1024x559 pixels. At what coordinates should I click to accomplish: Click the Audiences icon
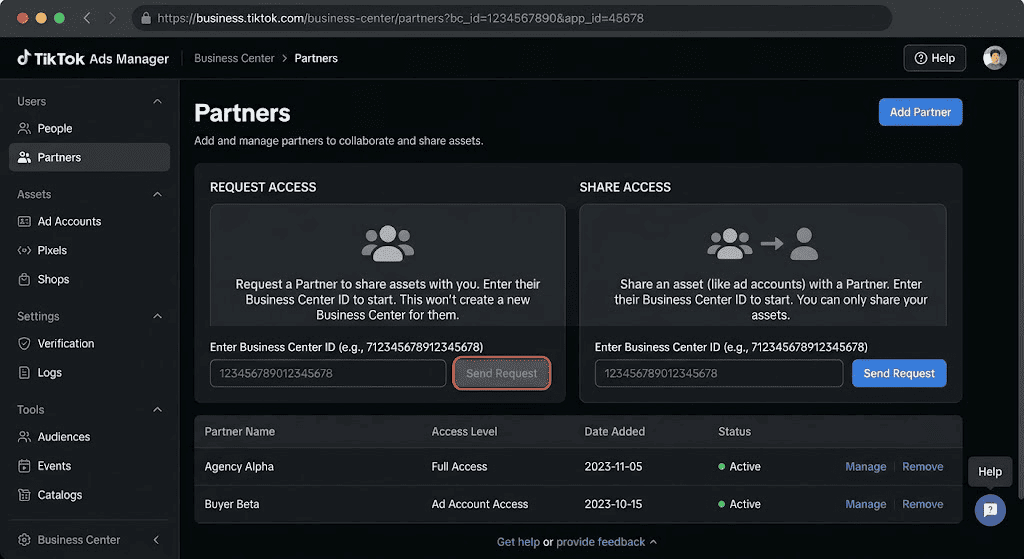(x=24, y=437)
